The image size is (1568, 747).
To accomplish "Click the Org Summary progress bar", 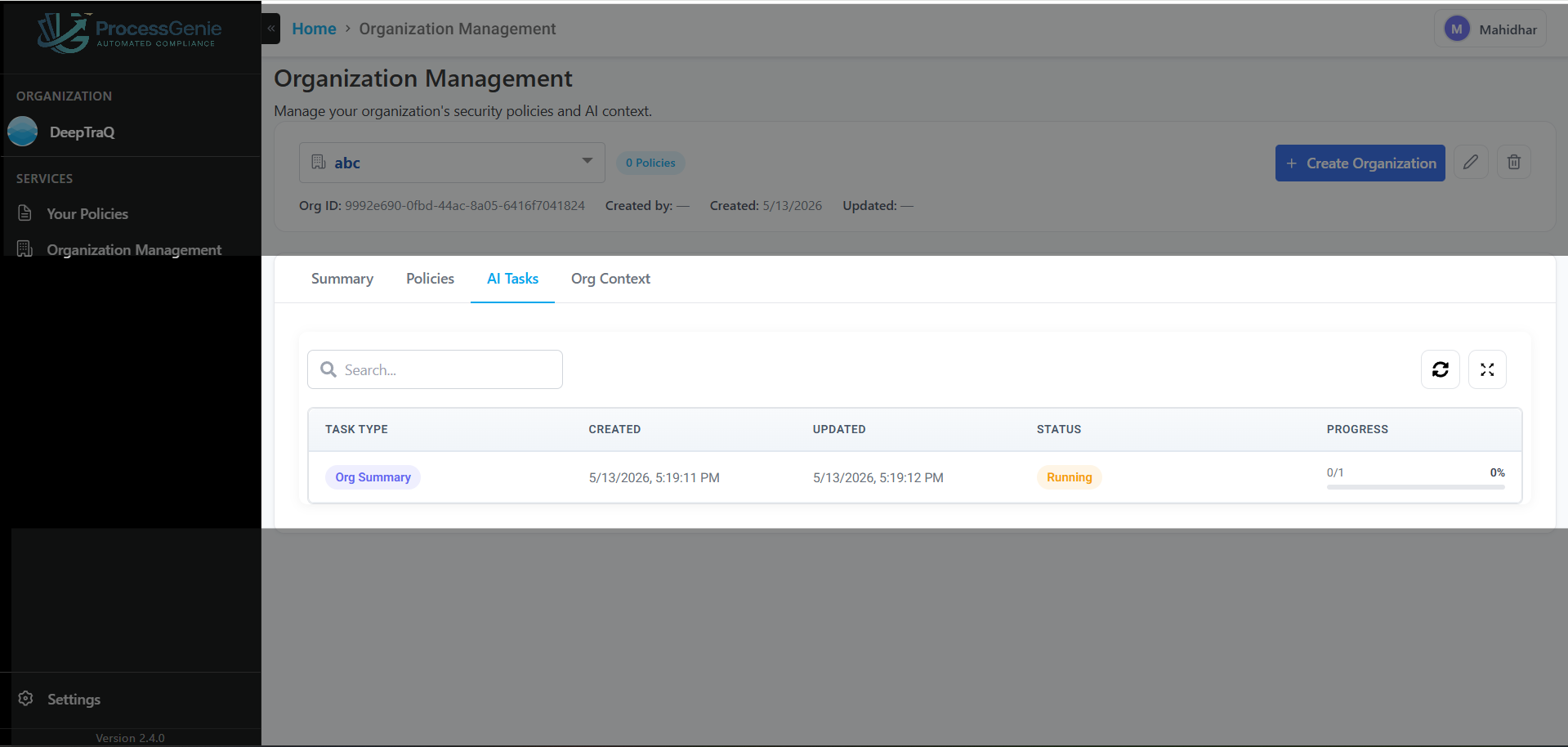I will pos(1416,487).
